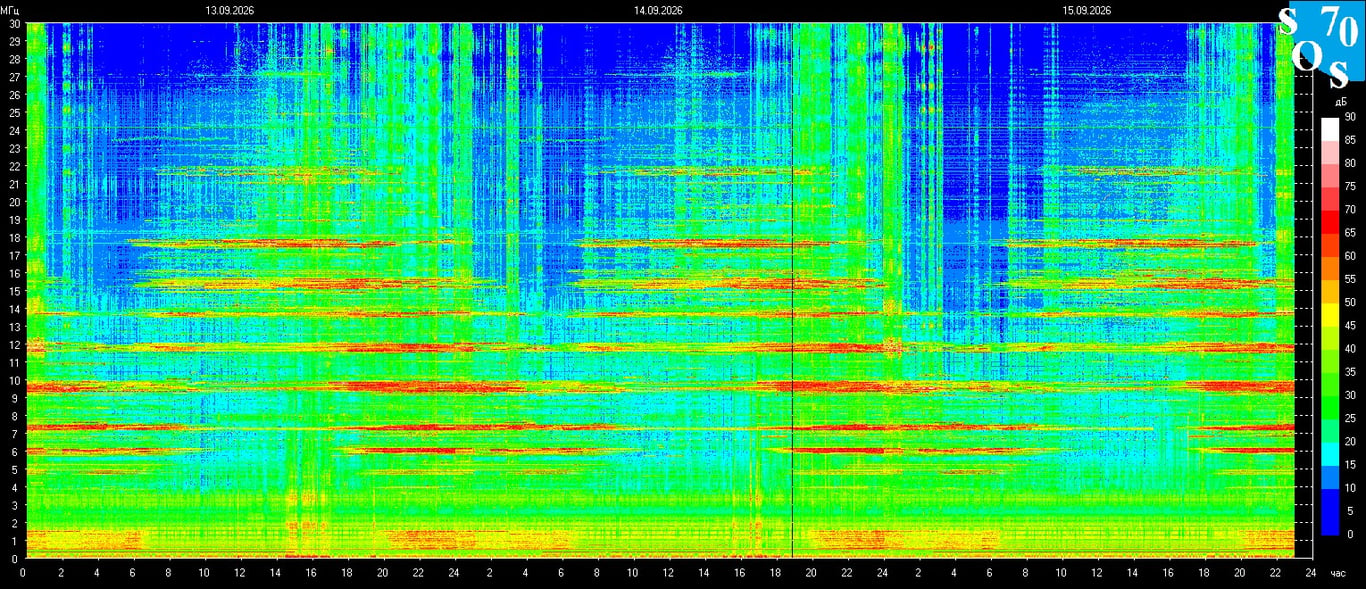Click the black vertical time marker line
This screenshot has height=589, width=1366.
point(792,290)
